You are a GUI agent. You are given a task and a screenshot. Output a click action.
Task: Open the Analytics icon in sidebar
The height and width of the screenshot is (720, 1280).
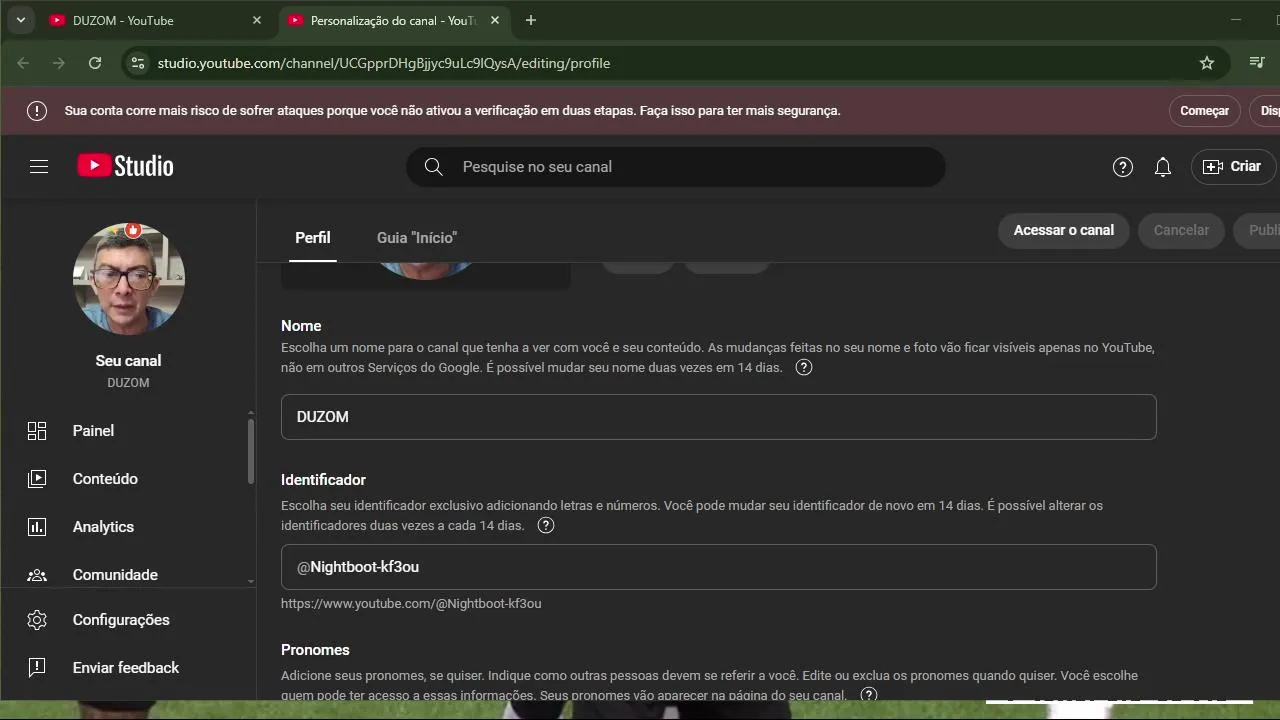pyautogui.click(x=37, y=527)
